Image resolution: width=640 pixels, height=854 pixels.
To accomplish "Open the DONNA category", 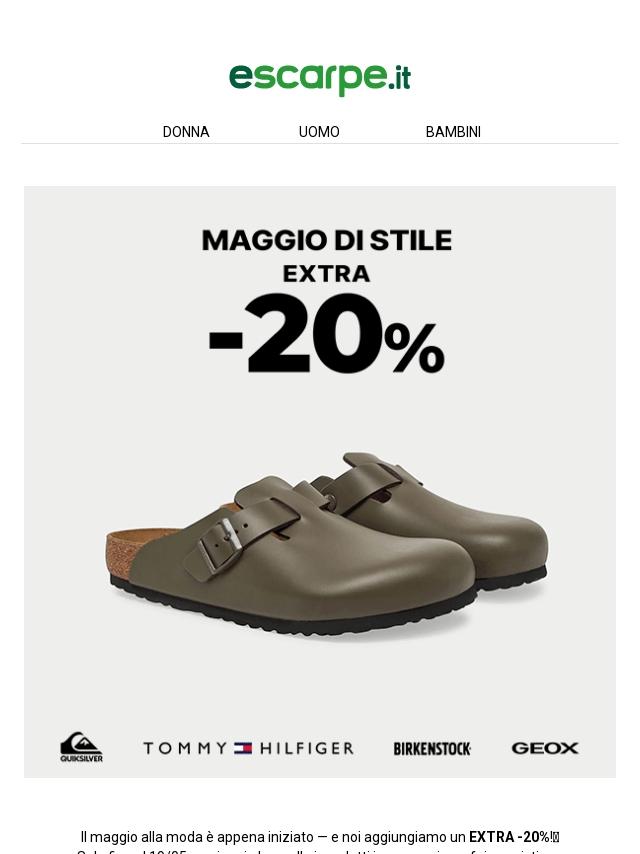I will tap(186, 132).
